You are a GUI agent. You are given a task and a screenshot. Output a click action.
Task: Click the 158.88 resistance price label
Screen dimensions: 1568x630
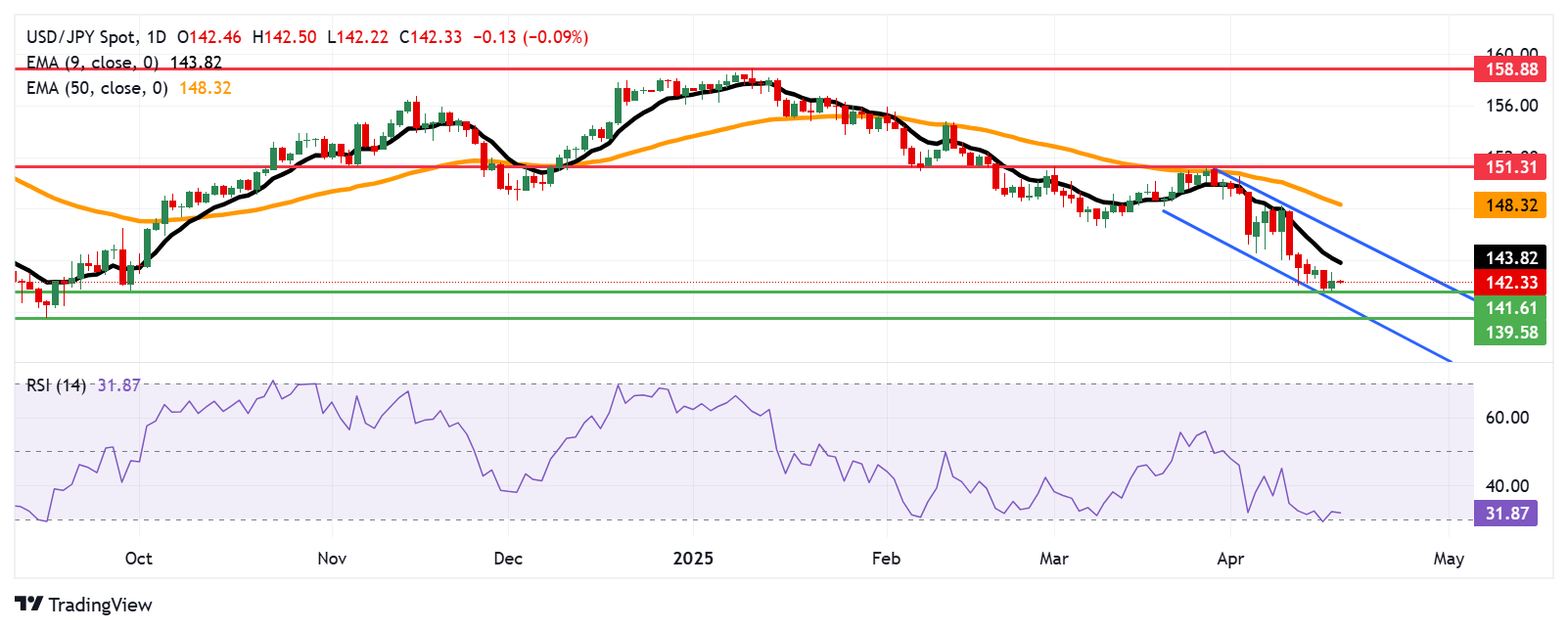tap(1510, 69)
